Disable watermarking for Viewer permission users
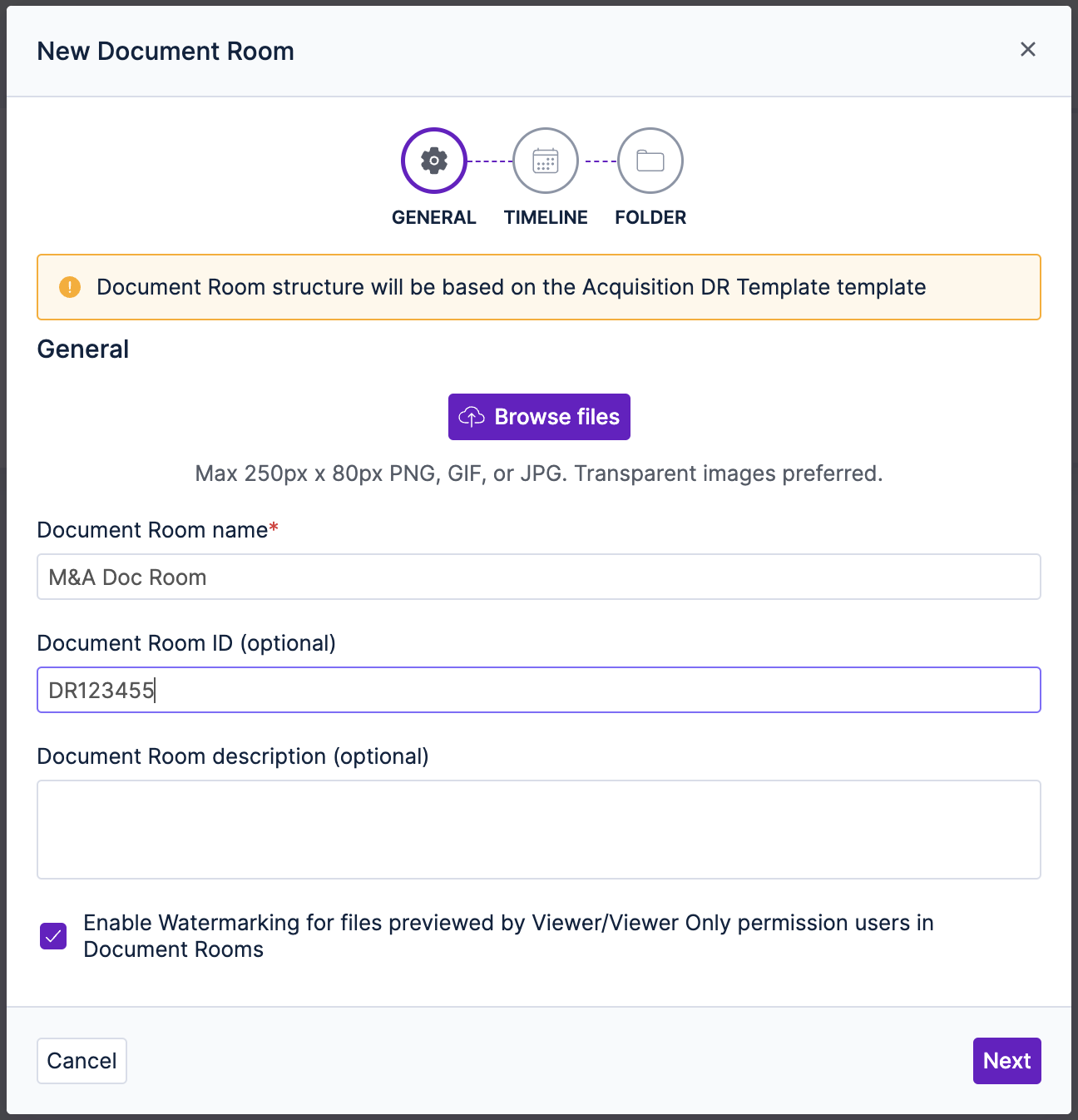1078x1120 pixels. click(52, 935)
